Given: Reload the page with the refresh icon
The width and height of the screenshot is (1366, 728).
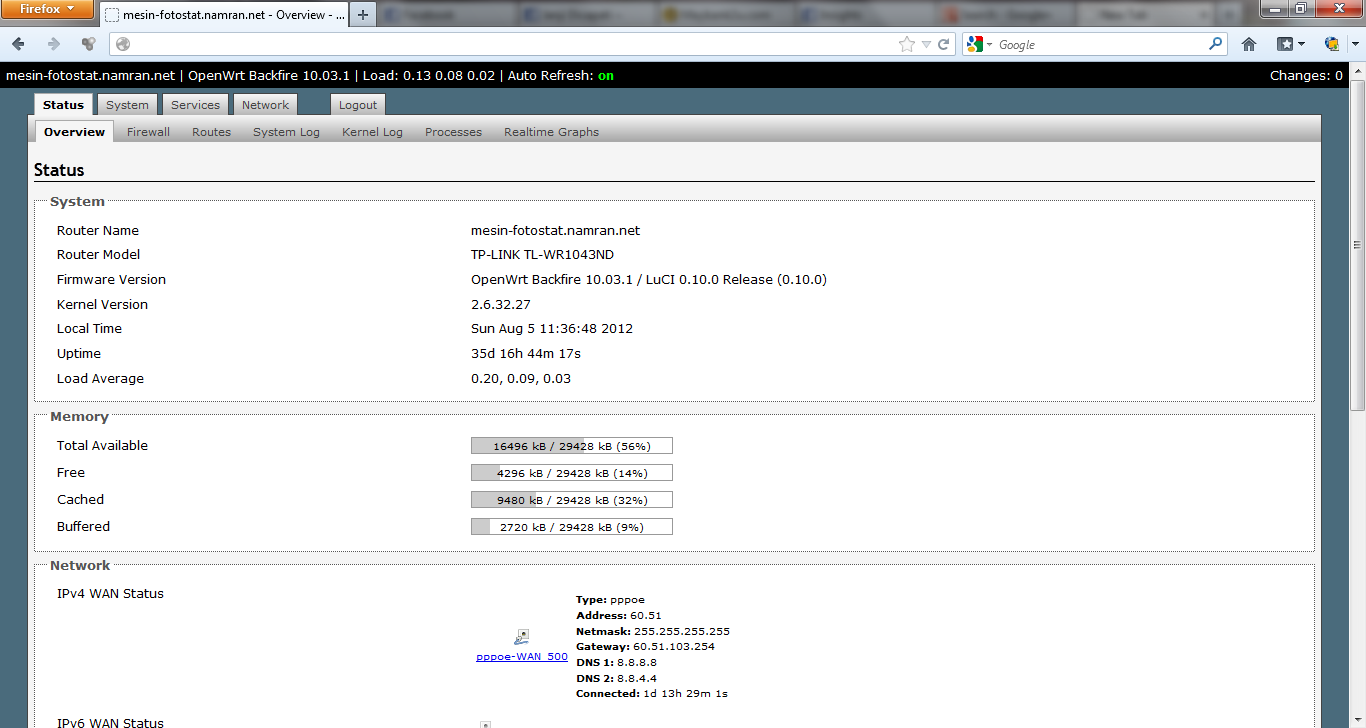Looking at the screenshot, I should tap(943, 44).
